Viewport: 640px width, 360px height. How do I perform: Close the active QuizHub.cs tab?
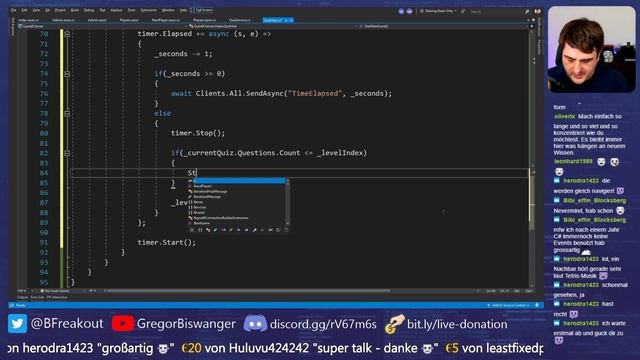coord(291,20)
